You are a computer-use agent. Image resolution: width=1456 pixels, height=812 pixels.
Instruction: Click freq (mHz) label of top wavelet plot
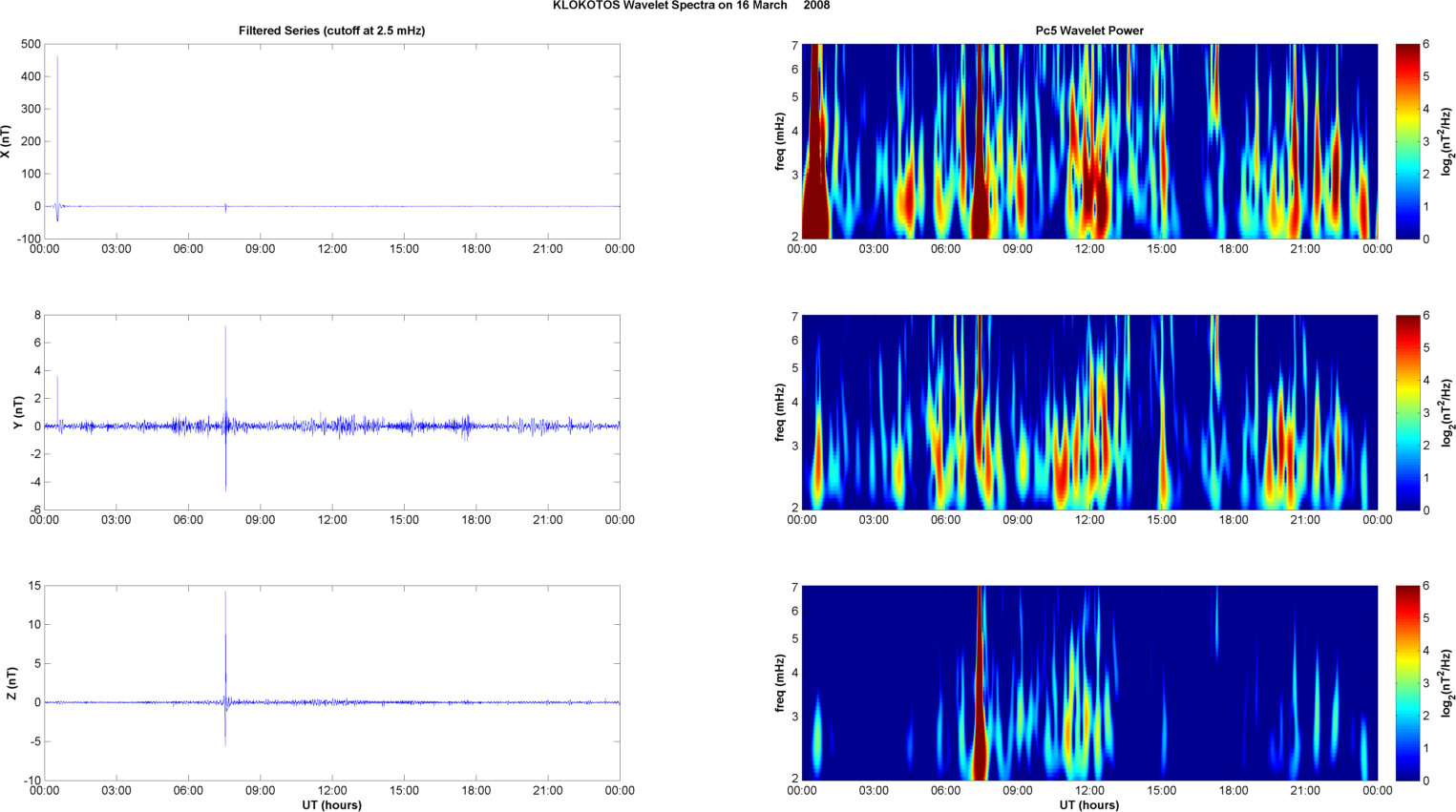pyautogui.click(x=780, y=141)
